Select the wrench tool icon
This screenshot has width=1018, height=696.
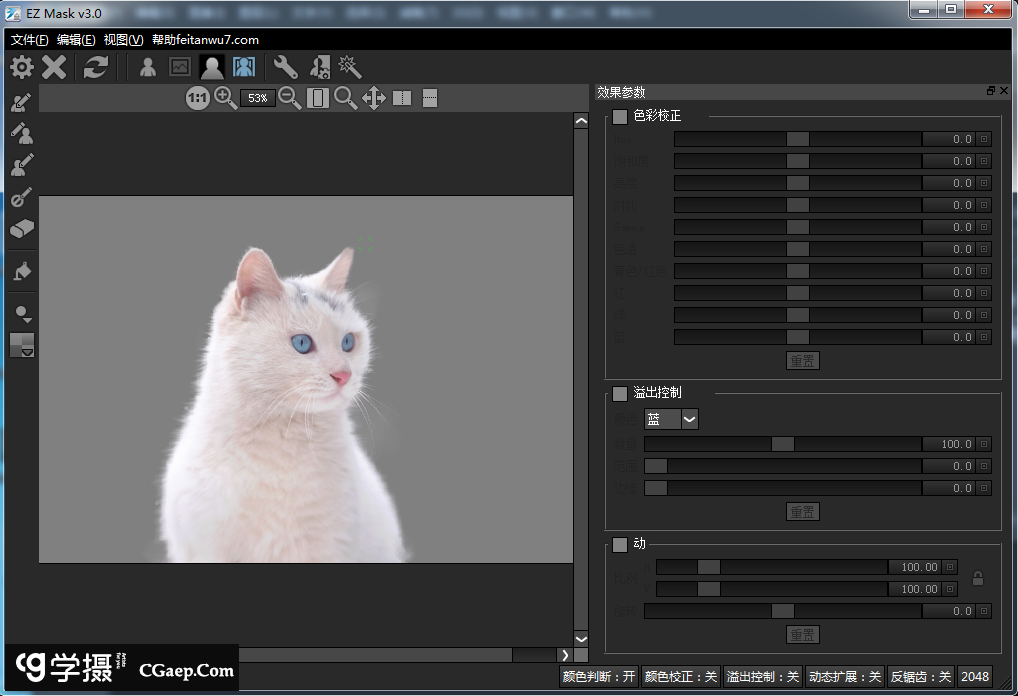tap(286, 67)
